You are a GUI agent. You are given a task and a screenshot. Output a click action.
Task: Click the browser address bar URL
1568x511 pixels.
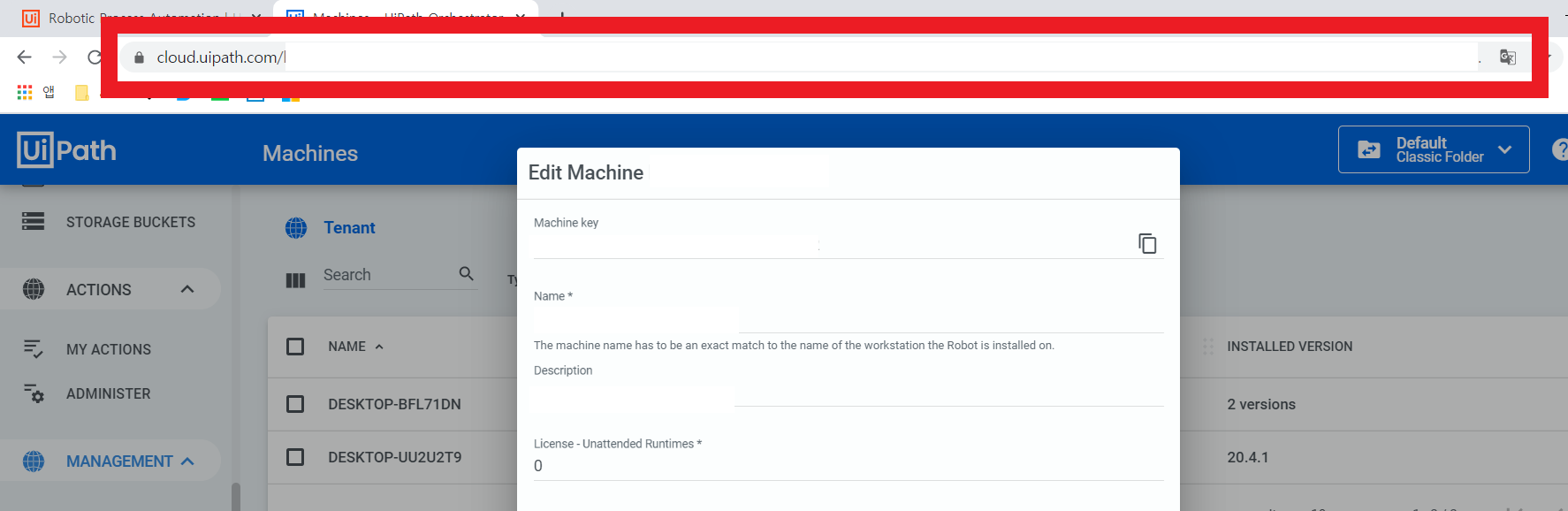tap(221, 57)
